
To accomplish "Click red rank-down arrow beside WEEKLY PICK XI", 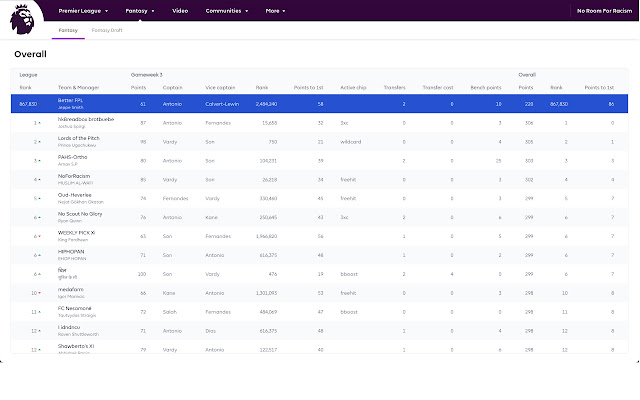I will [40, 237].
